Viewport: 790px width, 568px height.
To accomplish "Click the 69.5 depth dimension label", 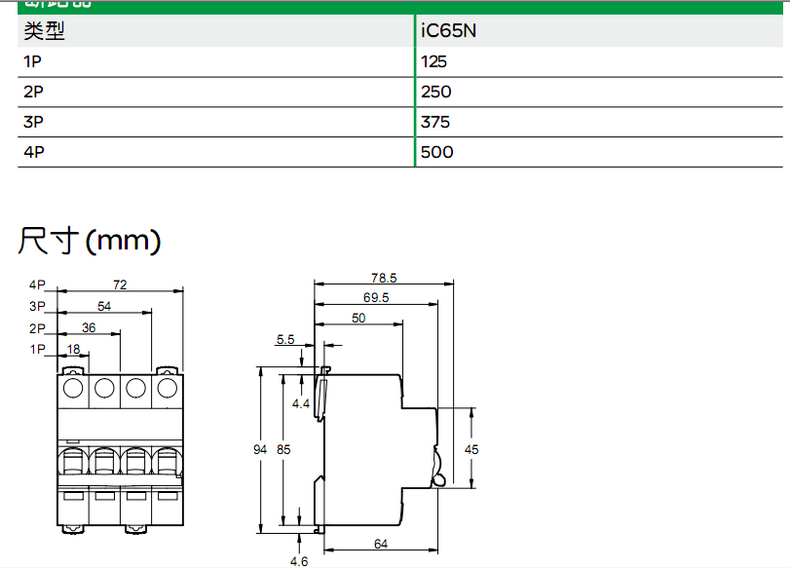I will pyautogui.click(x=376, y=298).
